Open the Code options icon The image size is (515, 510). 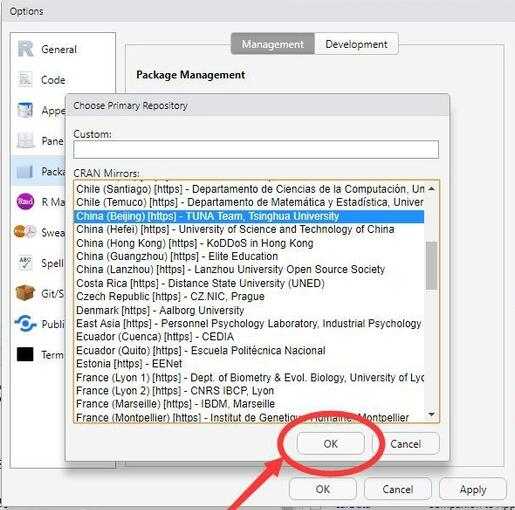point(26,80)
